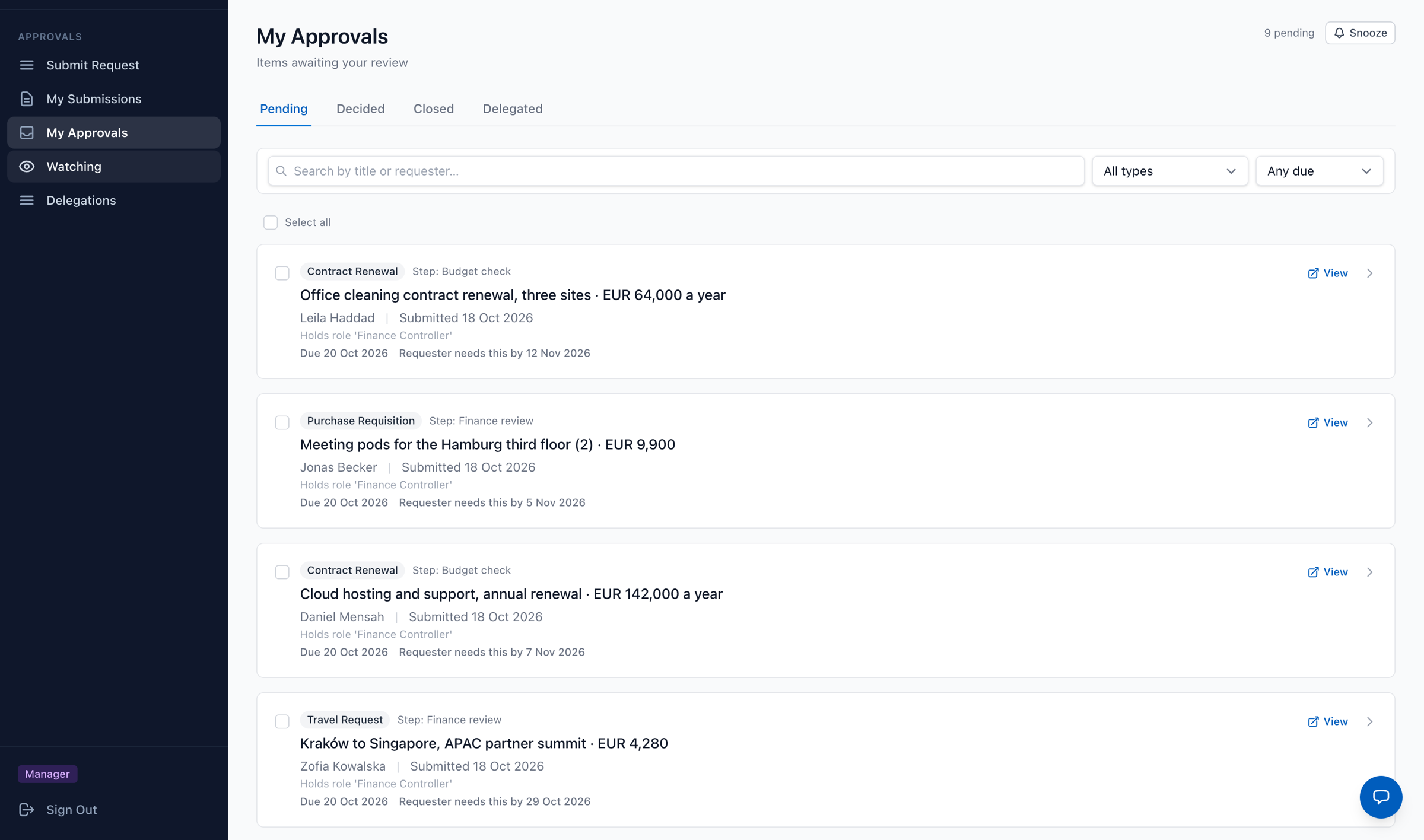Switch to the Pending tab
This screenshot has height=840, width=1424.
284,109
